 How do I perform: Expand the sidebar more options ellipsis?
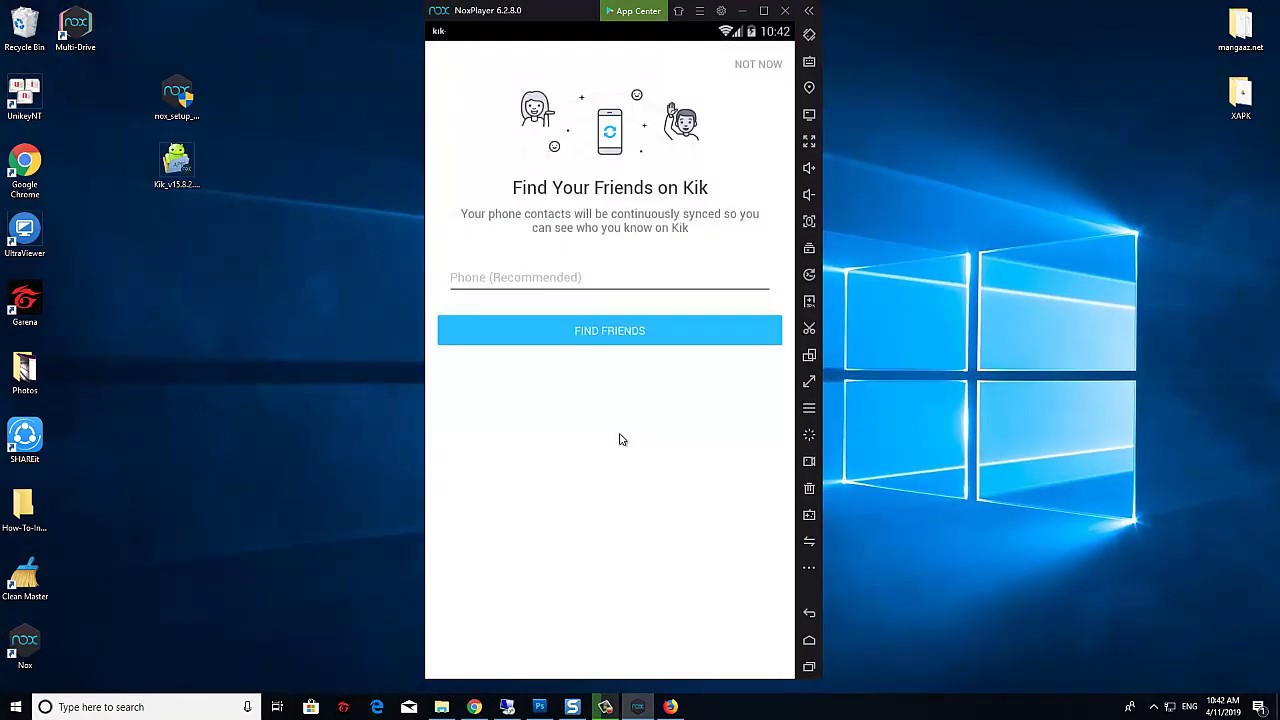click(809, 567)
